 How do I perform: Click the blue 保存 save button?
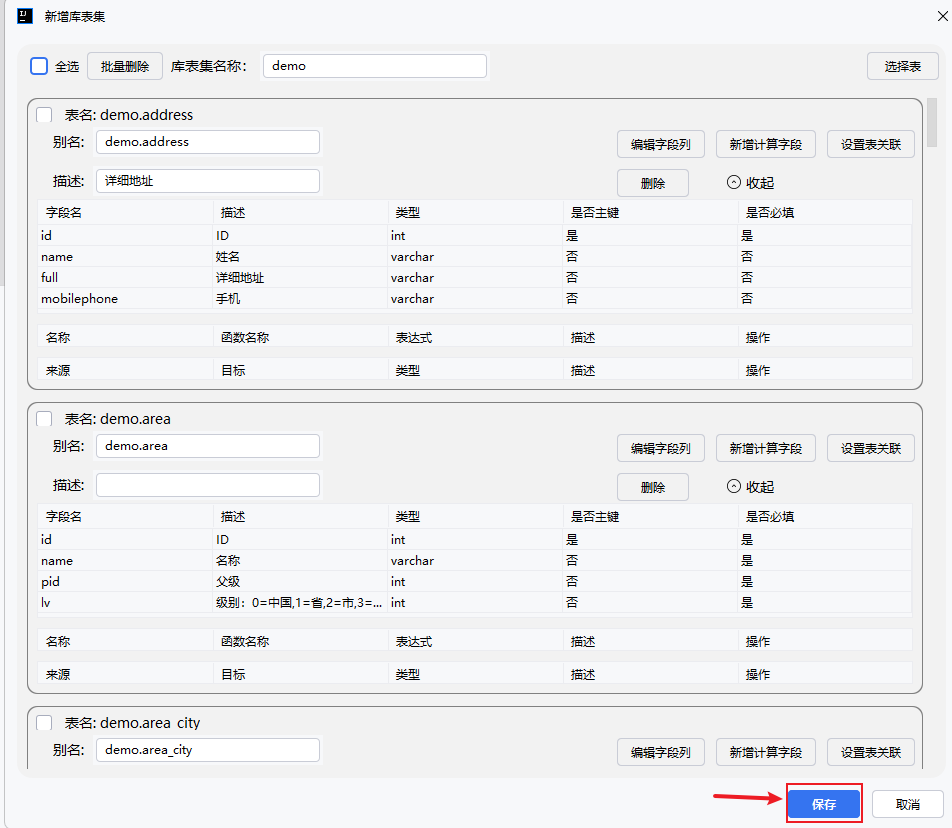tap(824, 804)
